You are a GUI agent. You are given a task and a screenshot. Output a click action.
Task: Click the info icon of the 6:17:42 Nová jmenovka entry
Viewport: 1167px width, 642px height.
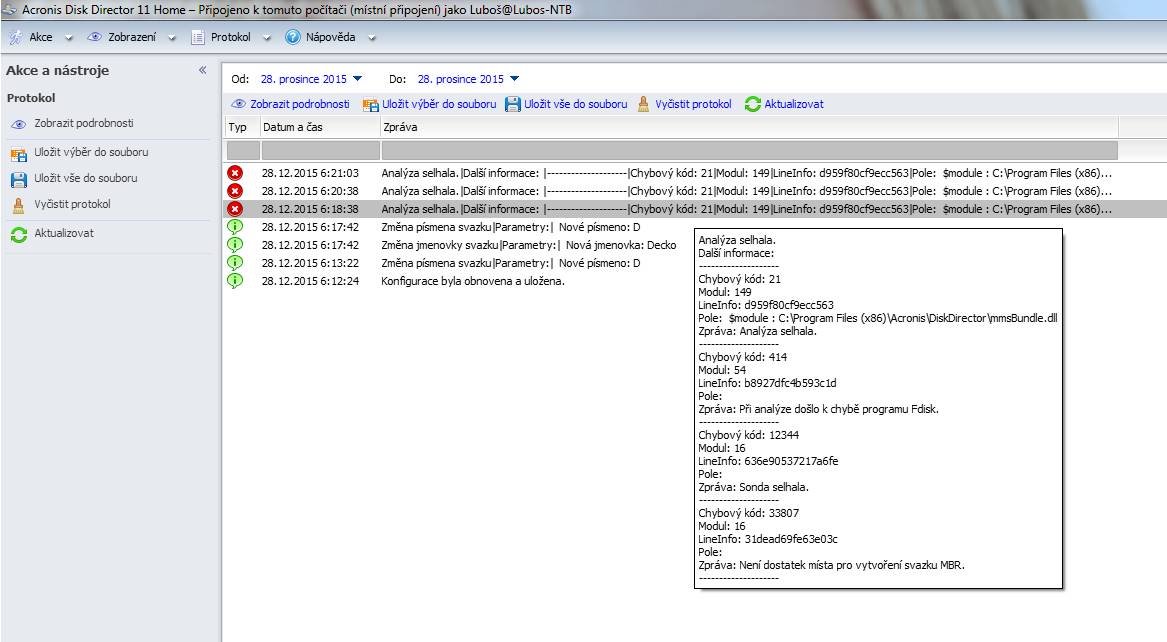point(235,245)
